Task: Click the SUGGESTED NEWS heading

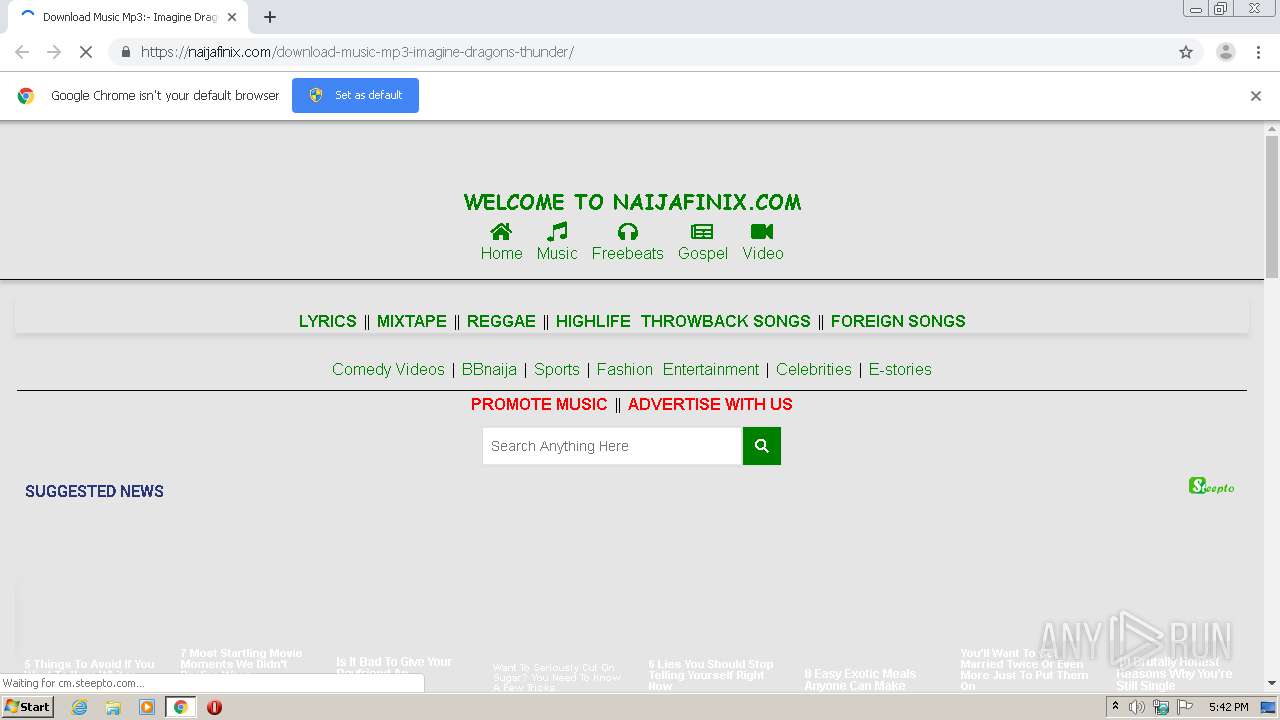Action: click(94, 491)
